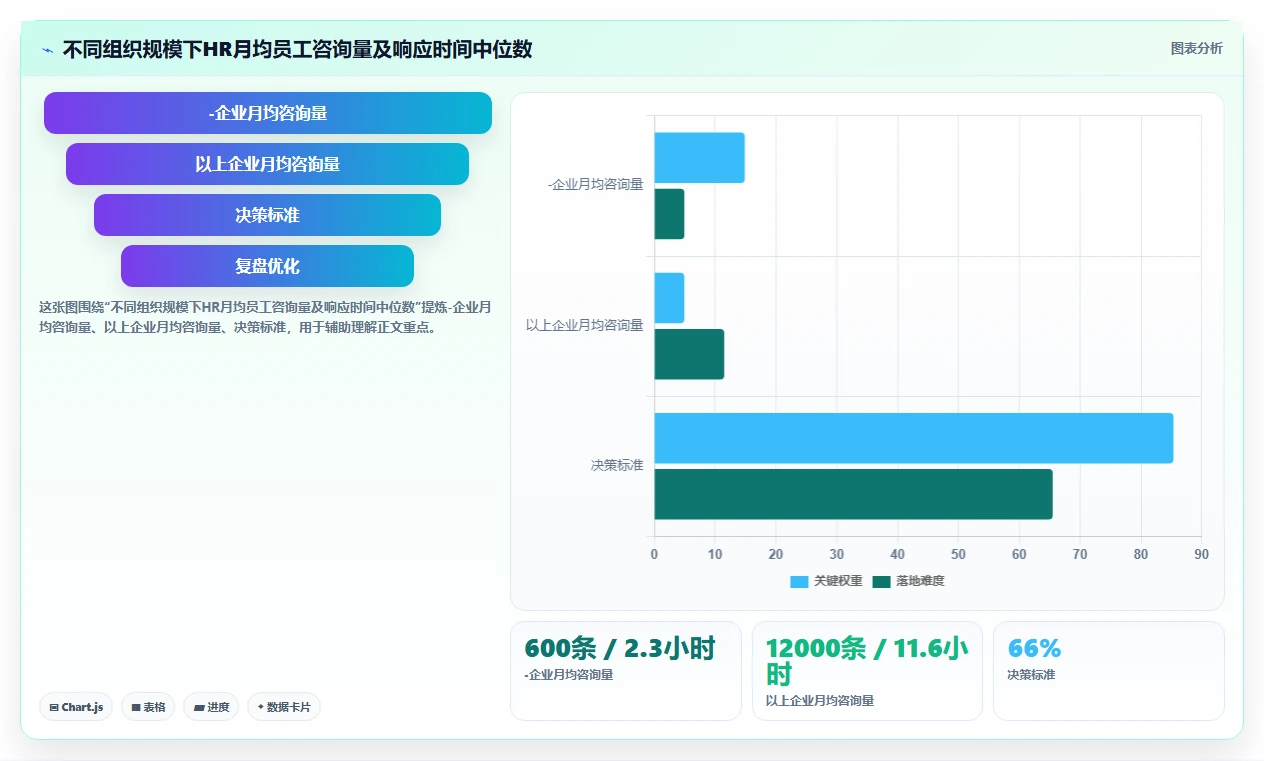Image resolution: width=1264 pixels, height=761 pixels.
Task: Toggle the 落地难度 legend swatch
Action: point(881,582)
